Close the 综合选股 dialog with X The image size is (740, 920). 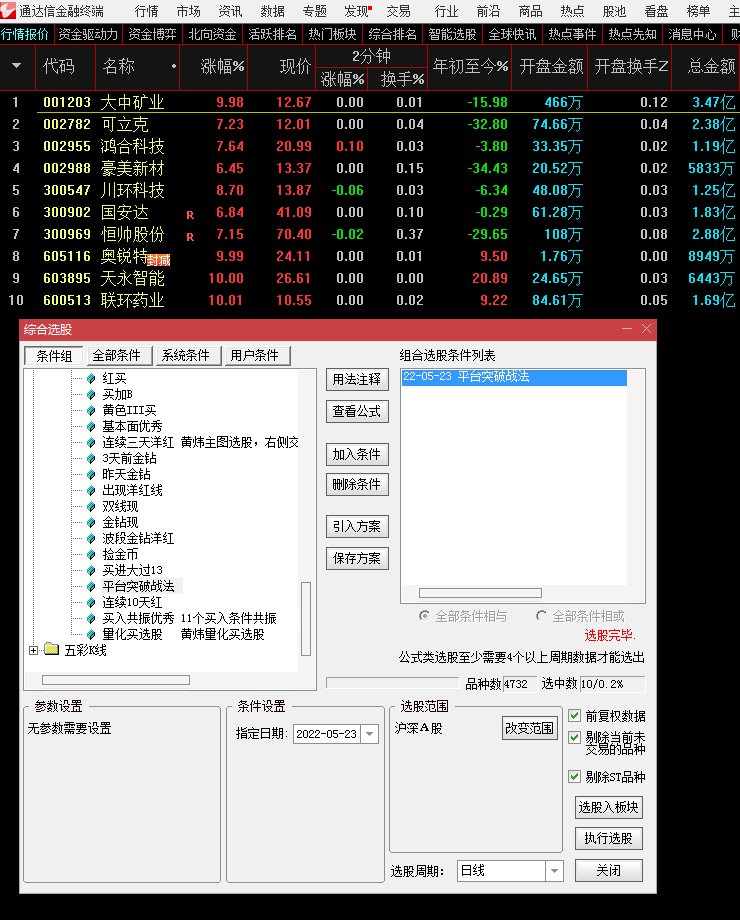[x=646, y=329]
